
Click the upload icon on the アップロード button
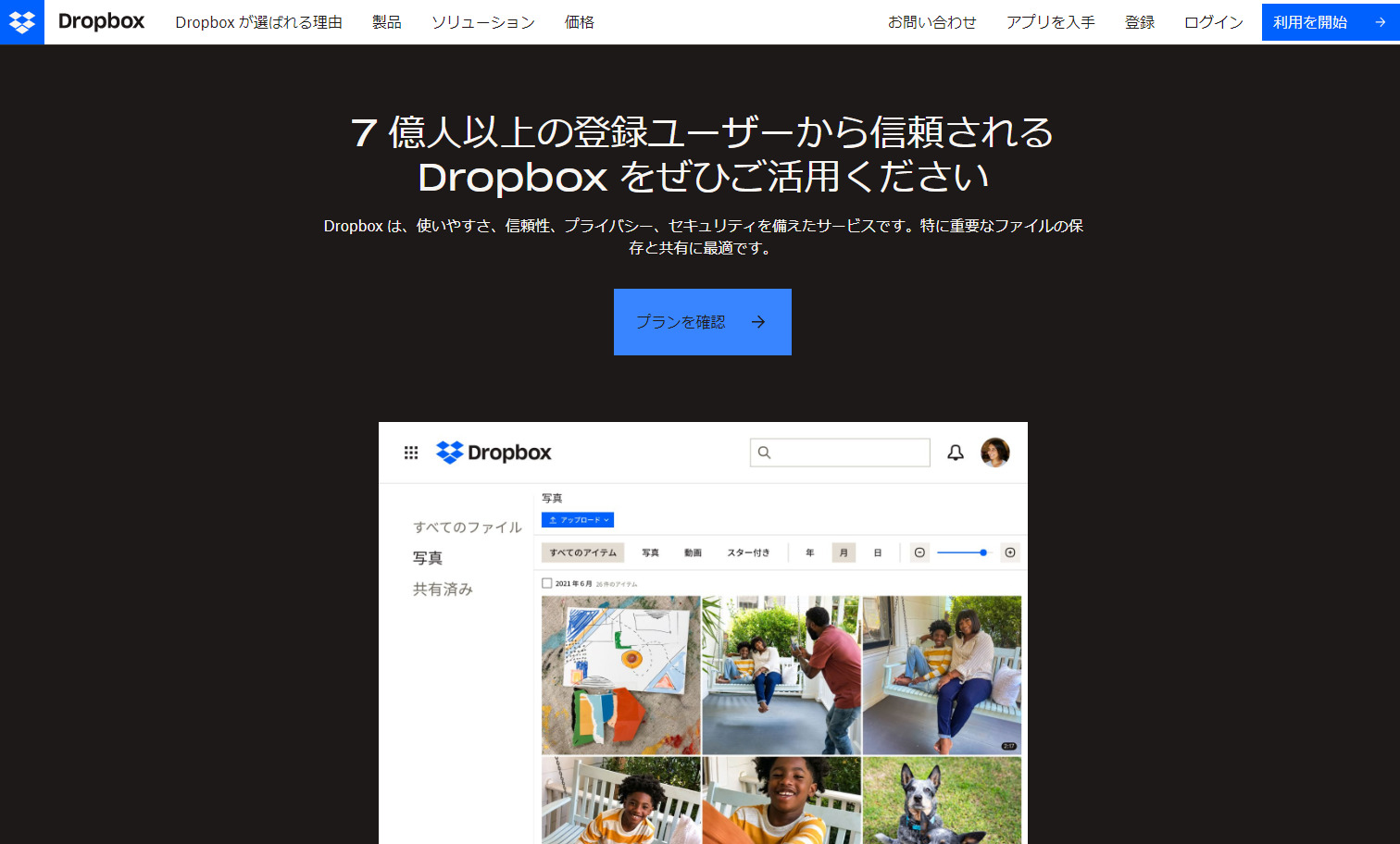[x=552, y=520]
